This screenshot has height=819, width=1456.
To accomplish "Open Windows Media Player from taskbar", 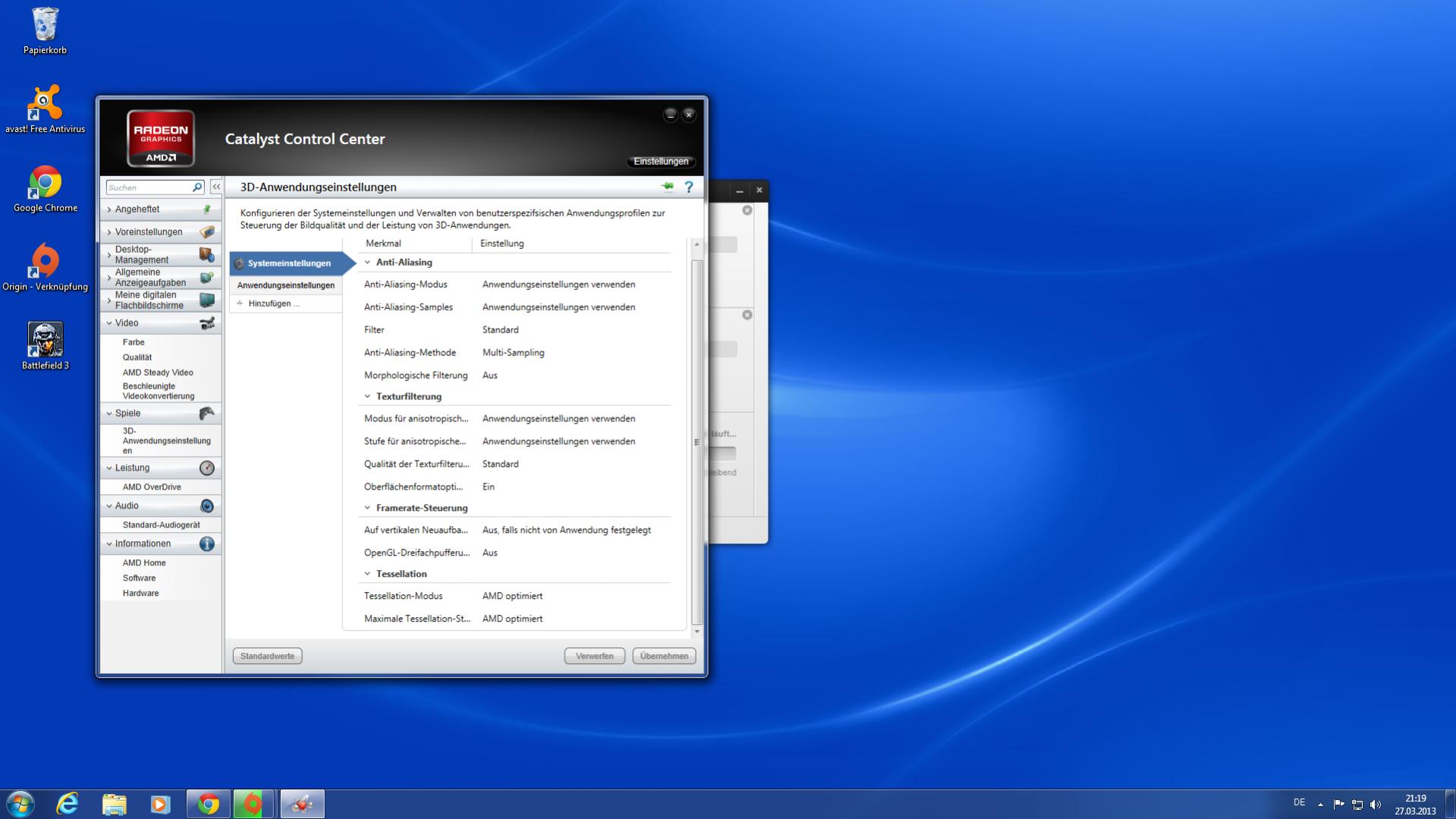I will point(160,804).
